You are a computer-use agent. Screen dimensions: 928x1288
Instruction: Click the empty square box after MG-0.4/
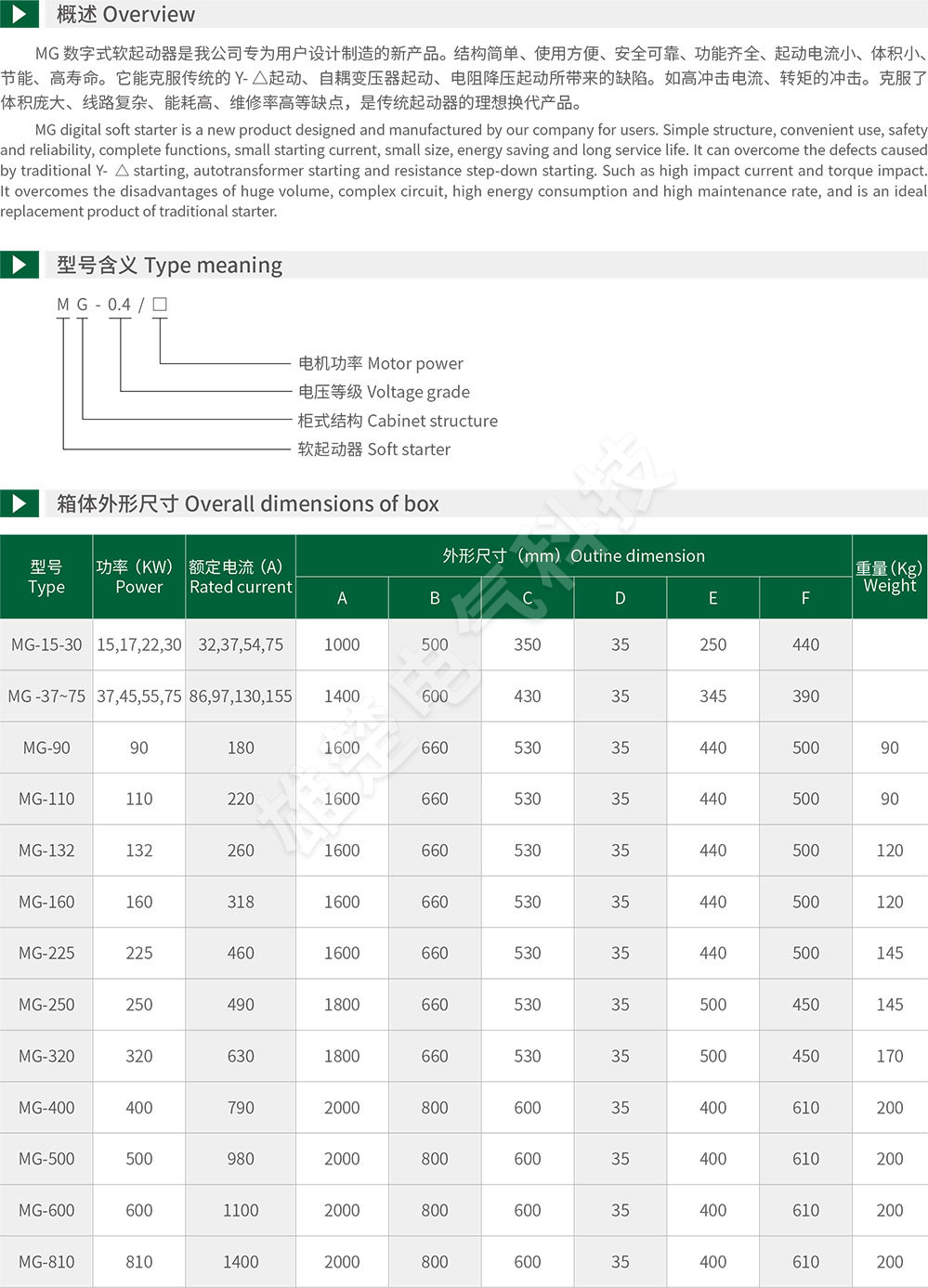160,305
